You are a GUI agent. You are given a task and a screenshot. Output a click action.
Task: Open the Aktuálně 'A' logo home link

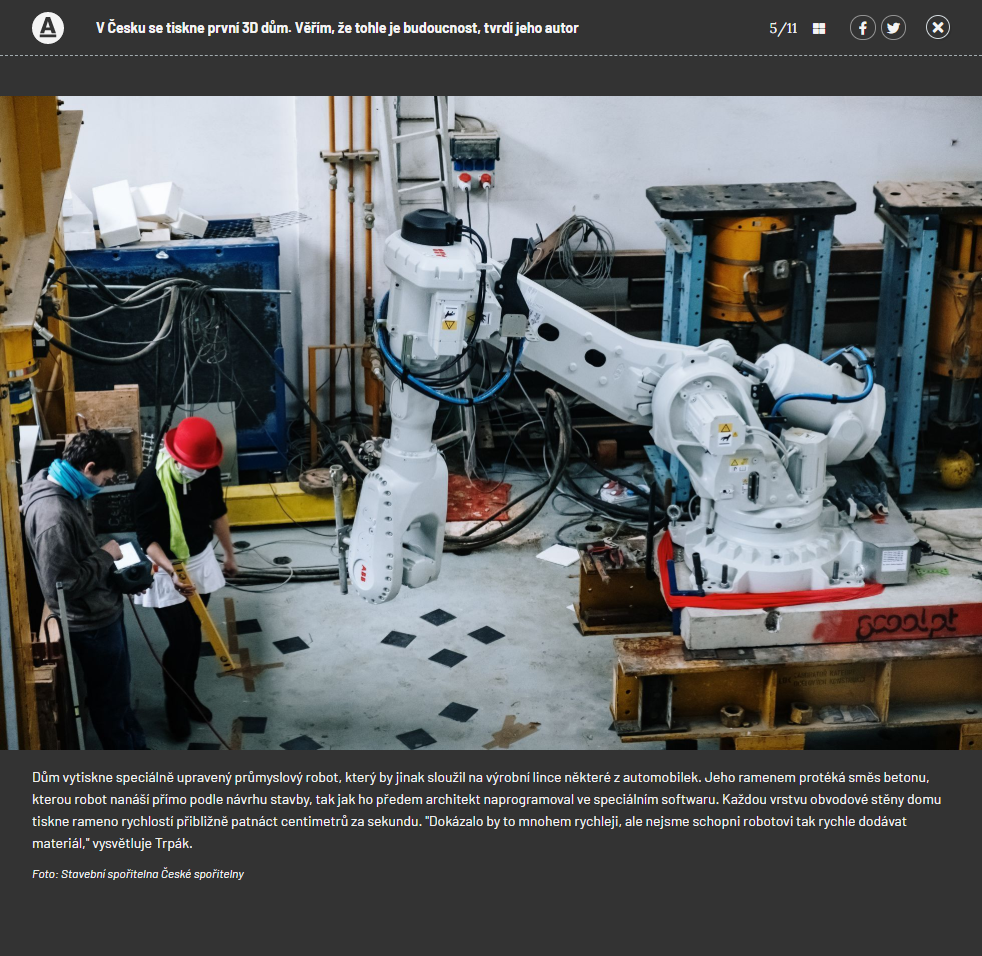click(x=48, y=28)
